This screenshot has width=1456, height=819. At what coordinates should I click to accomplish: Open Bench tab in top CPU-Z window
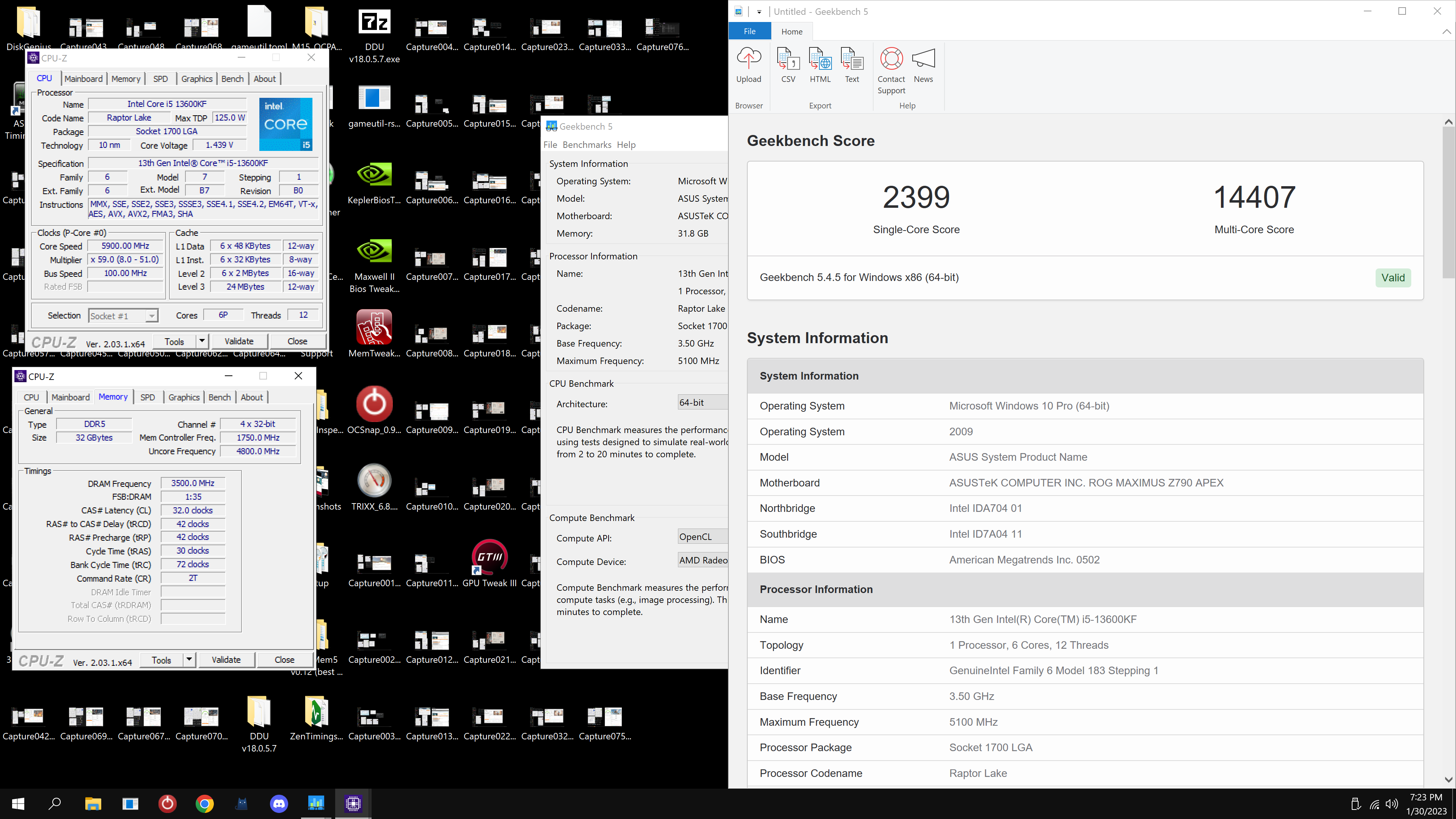click(x=232, y=78)
